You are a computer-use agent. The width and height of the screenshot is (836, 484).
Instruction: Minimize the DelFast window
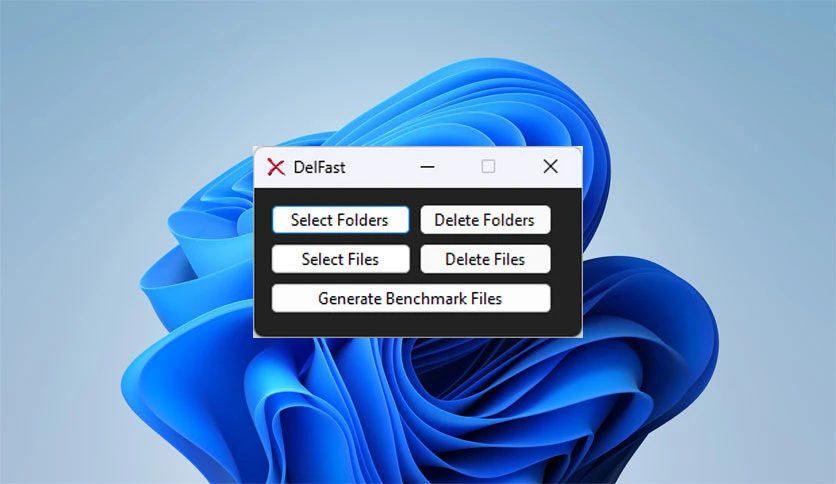coord(427,167)
